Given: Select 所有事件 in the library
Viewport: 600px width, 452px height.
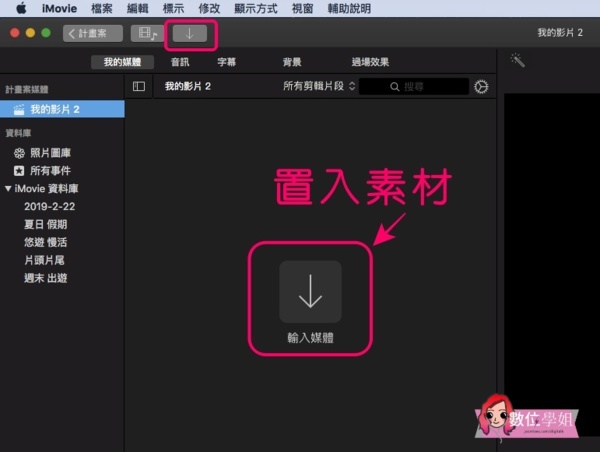Looking at the screenshot, I should click(49, 170).
